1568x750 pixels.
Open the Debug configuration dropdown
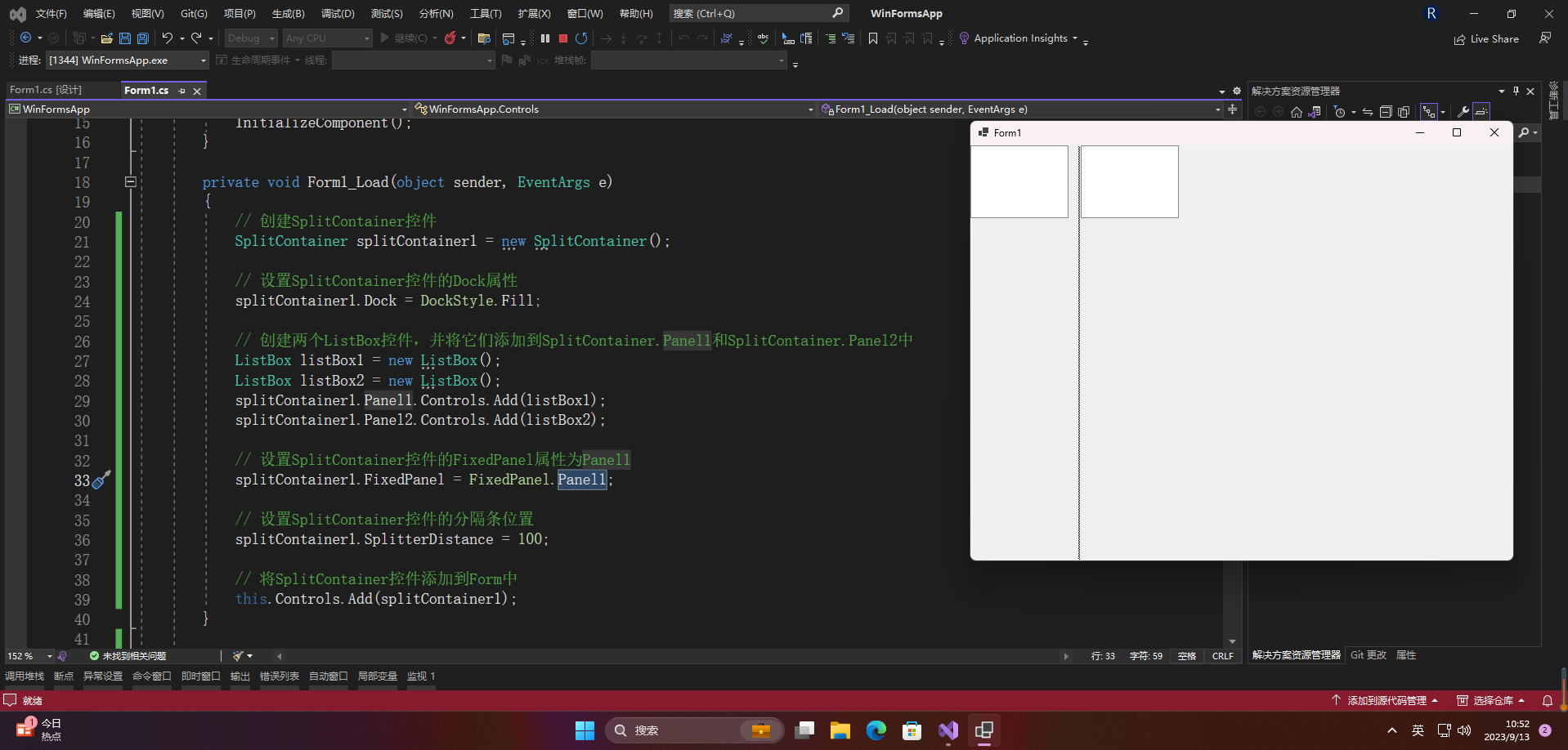click(251, 38)
